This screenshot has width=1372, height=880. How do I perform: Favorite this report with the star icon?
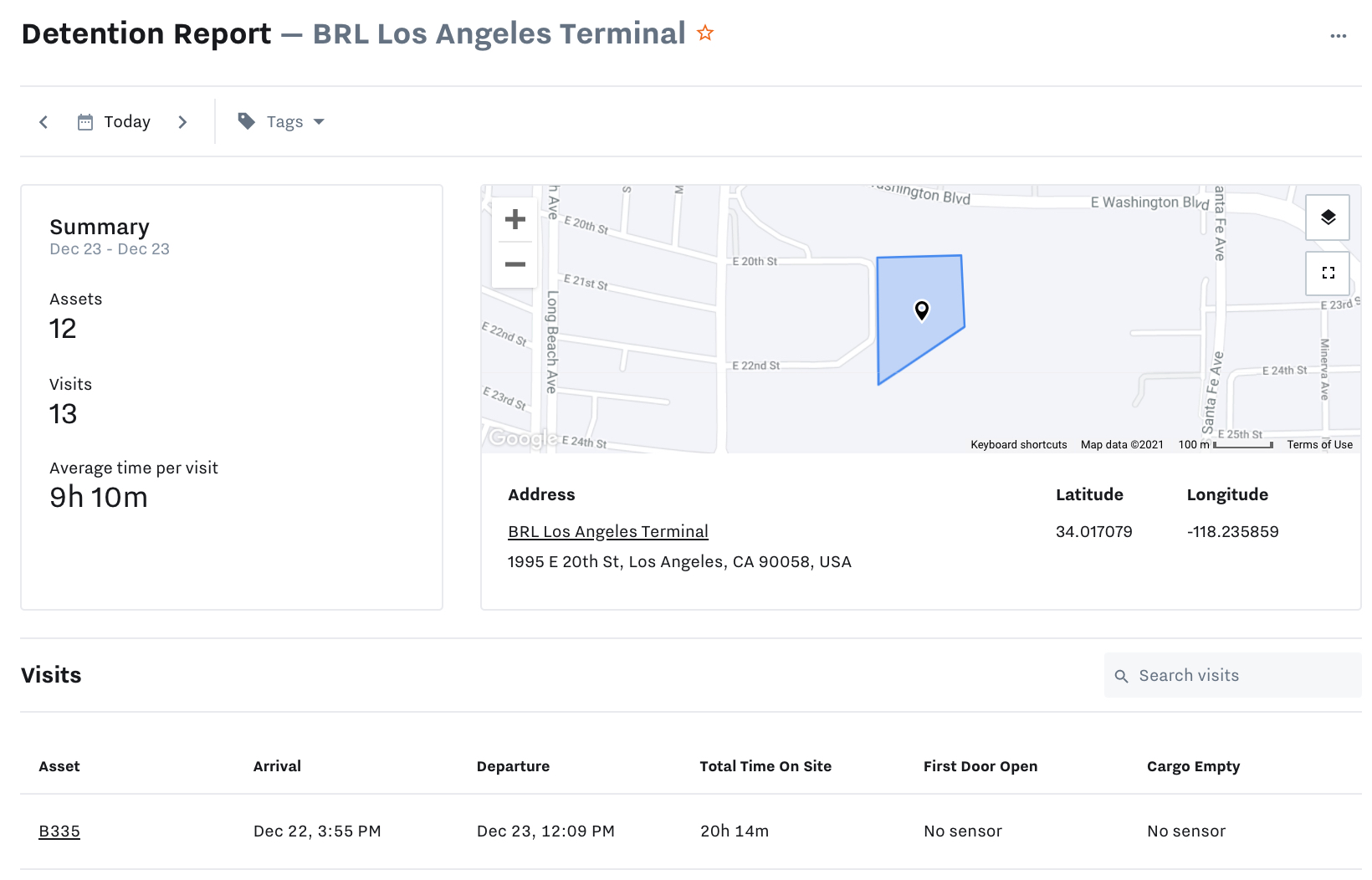[x=705, y=33]
